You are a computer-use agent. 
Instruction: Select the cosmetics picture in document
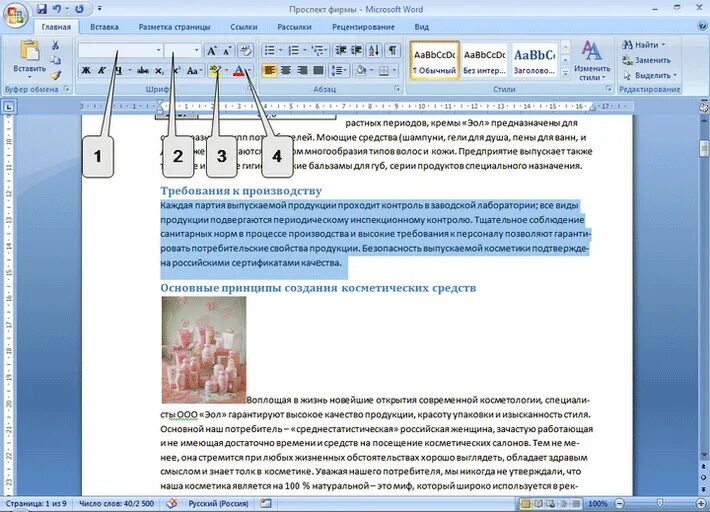pyautogui.click(x=204, y=350)
